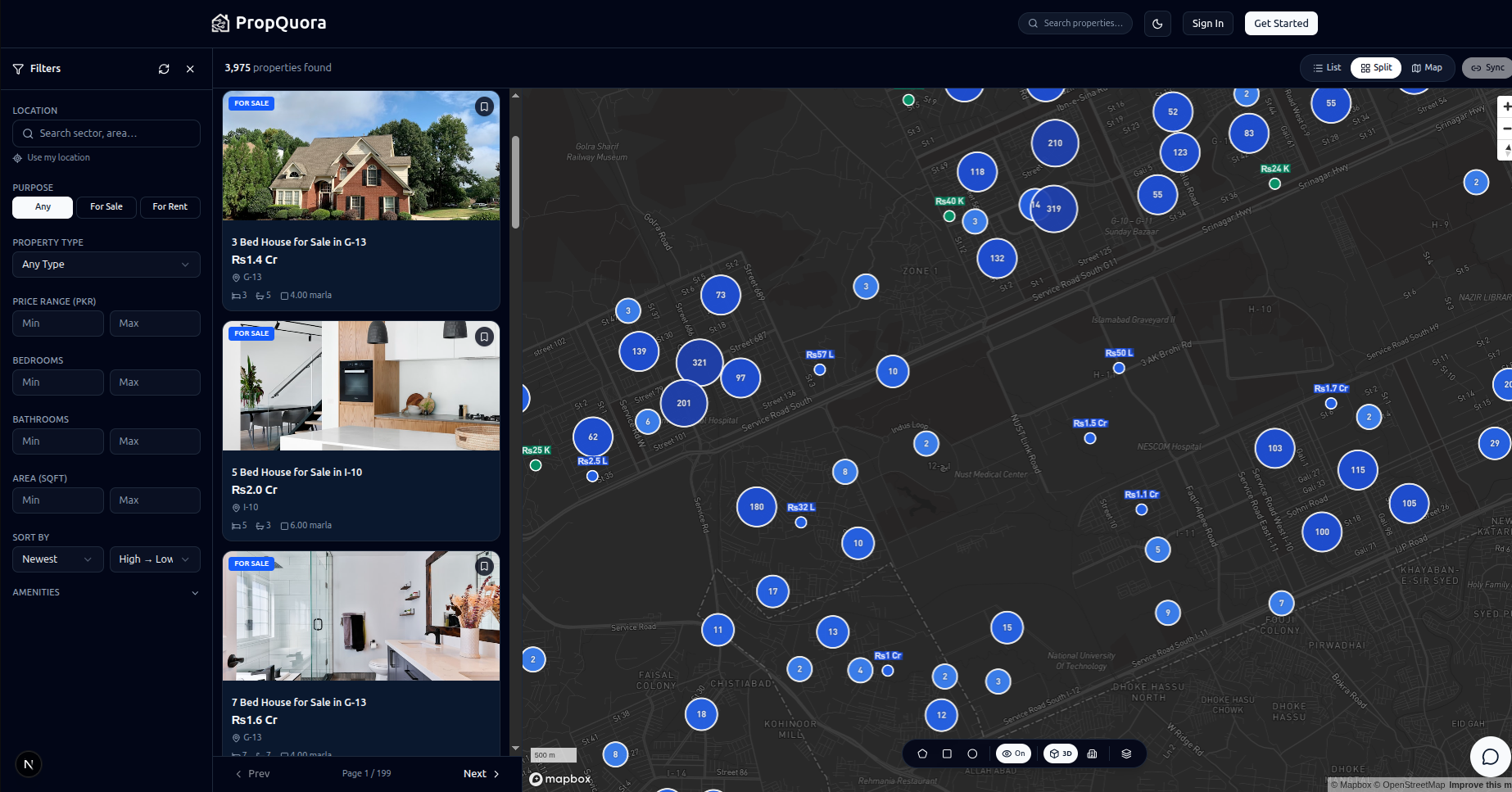Click the Search sector, area location field

(106, 134)
